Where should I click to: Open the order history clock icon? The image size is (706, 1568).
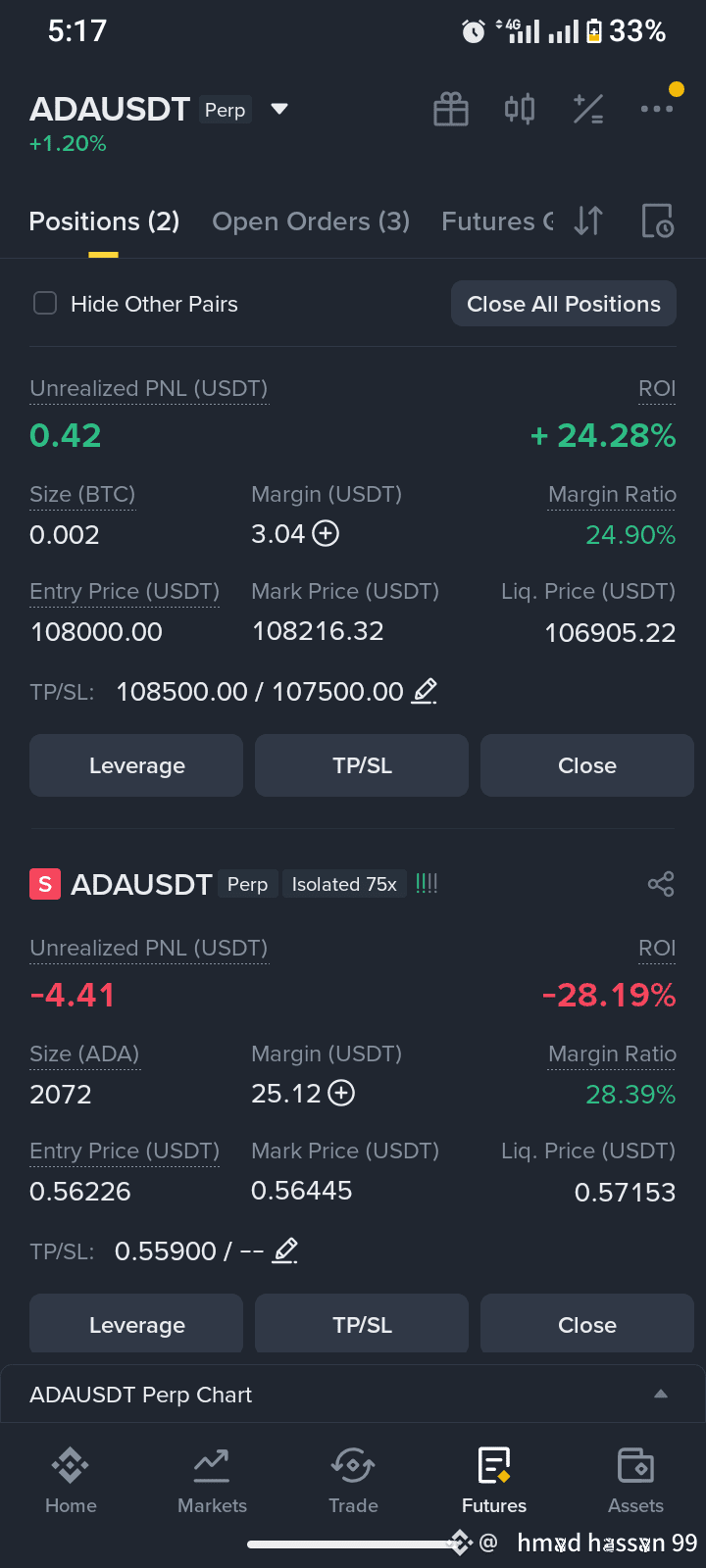(657, 221)
